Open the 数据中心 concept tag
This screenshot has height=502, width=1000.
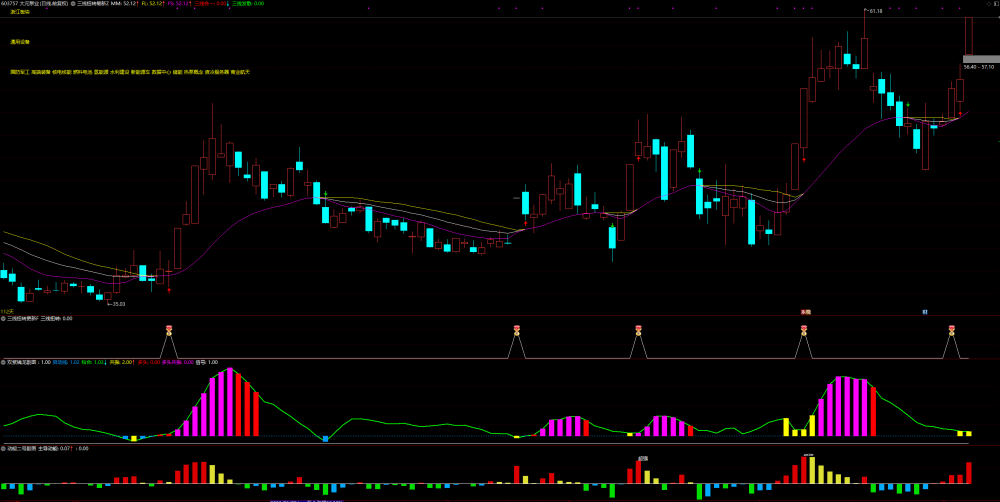(161, 72)
